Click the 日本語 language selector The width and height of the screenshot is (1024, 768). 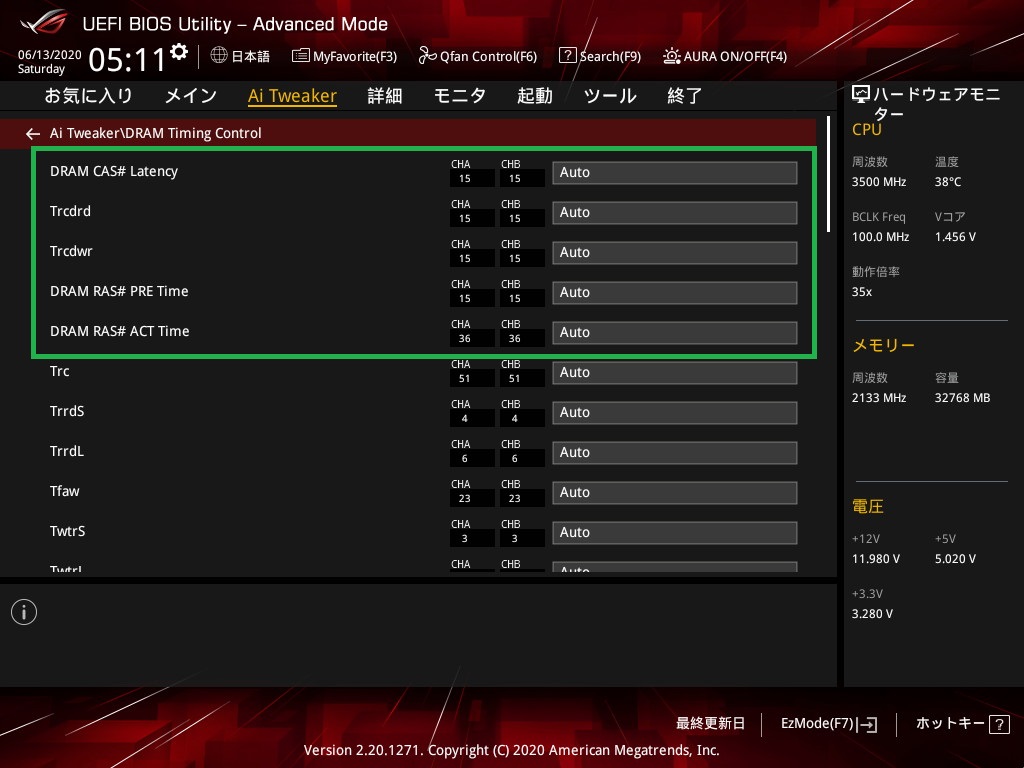pos(250,56)
